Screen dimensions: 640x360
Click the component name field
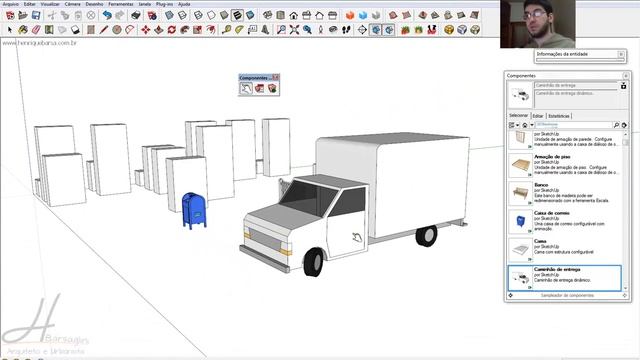coord(576,86)
